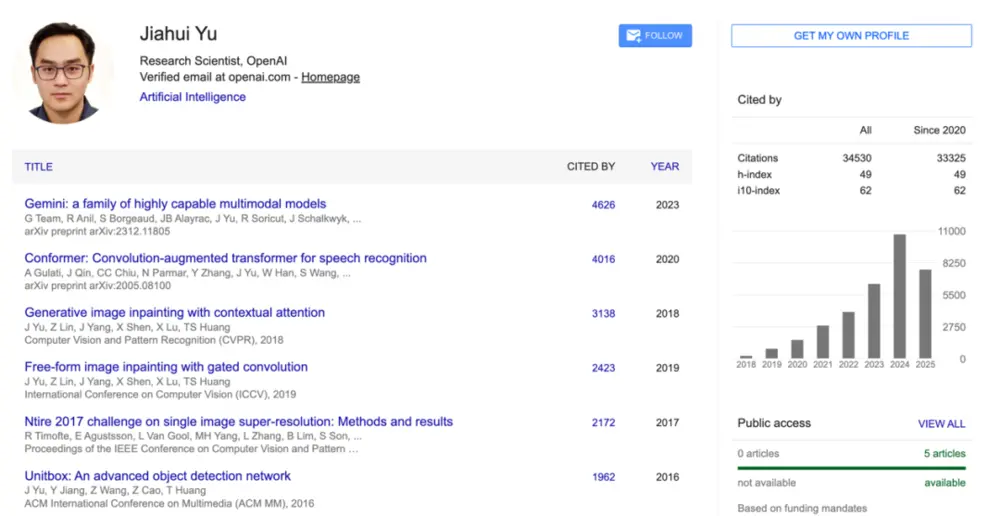Sort publications by Year column header
The image size is (1000, 516).
[x=664, y=167]
